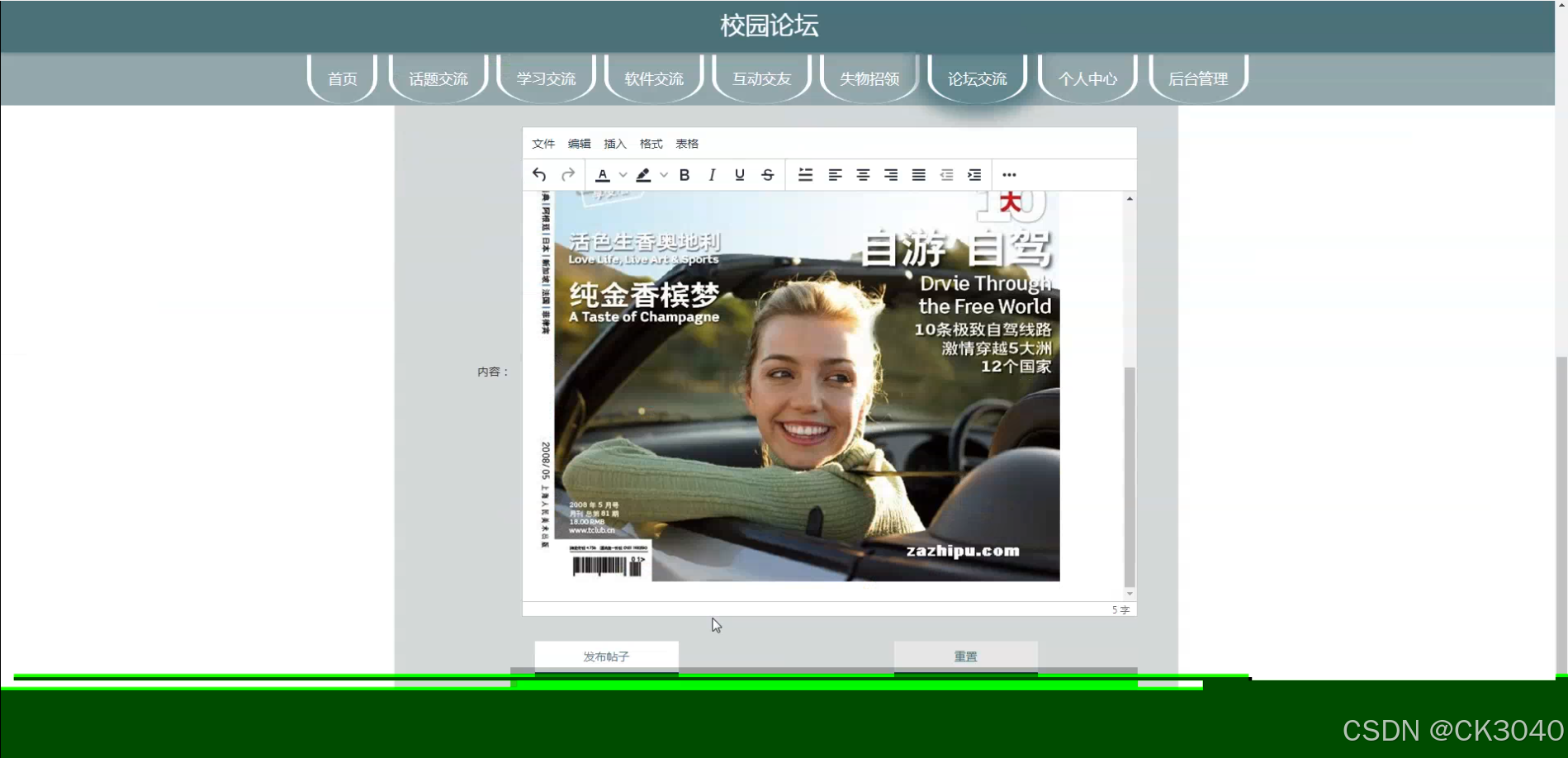
Task: Click the 5 字 word count
Action: [1120, 609]
